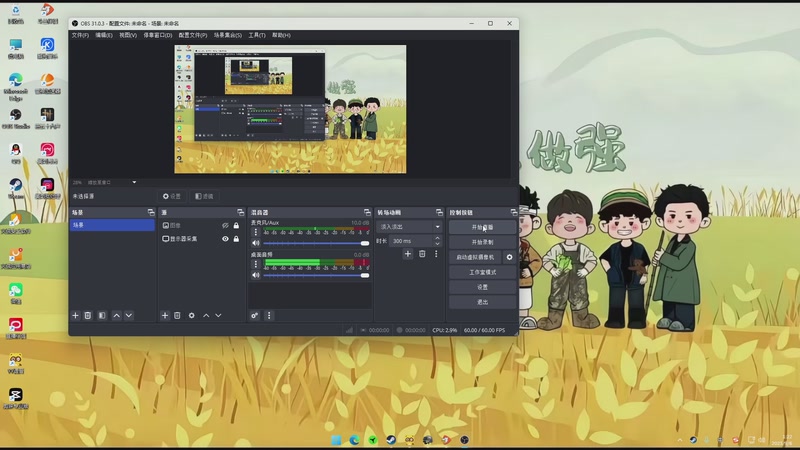
Task: Add a new scene with the plus icon
Action: (x=76, y=316)
